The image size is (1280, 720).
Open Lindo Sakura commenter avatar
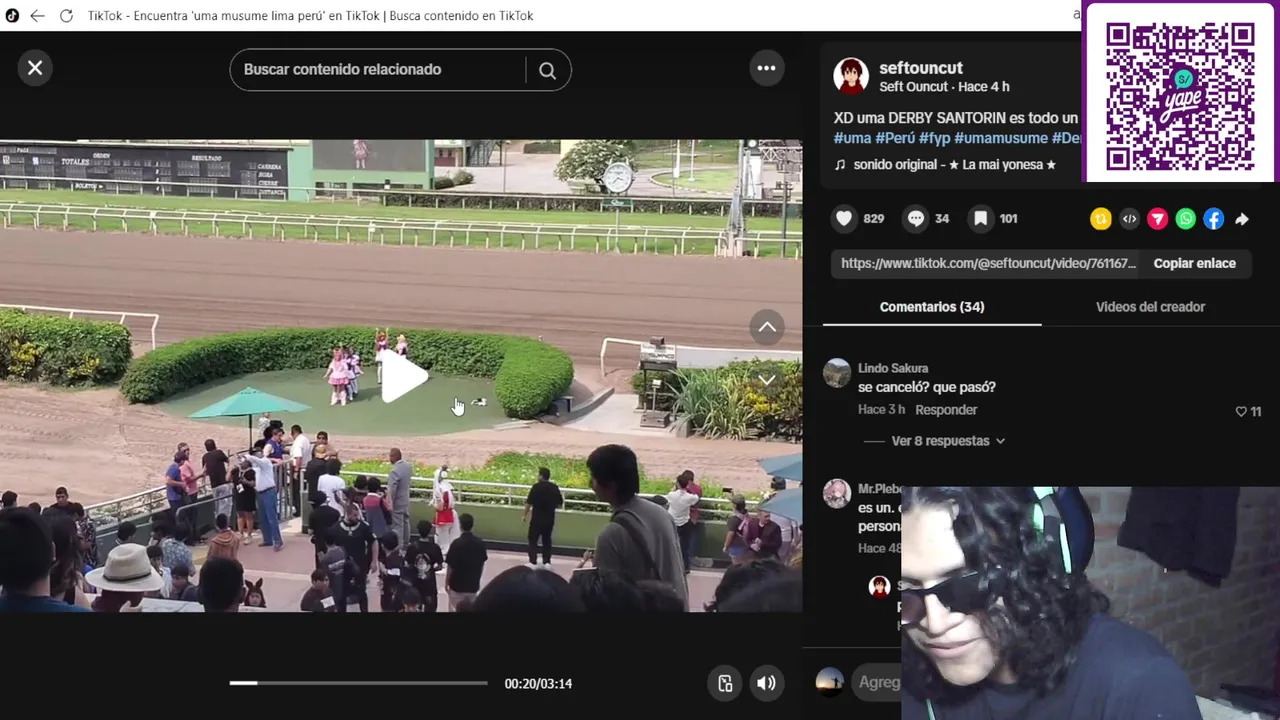pyautogui.click(x=837, y=373)
